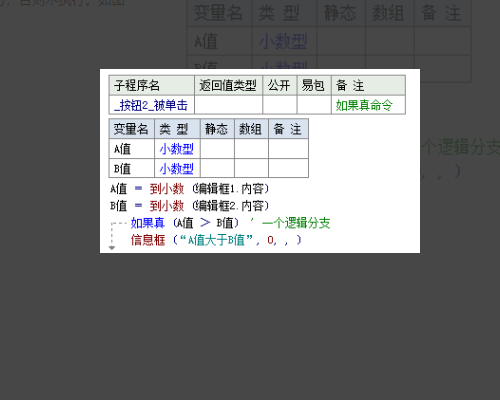Click the green '如果真命令' remark

coord(364,105)
